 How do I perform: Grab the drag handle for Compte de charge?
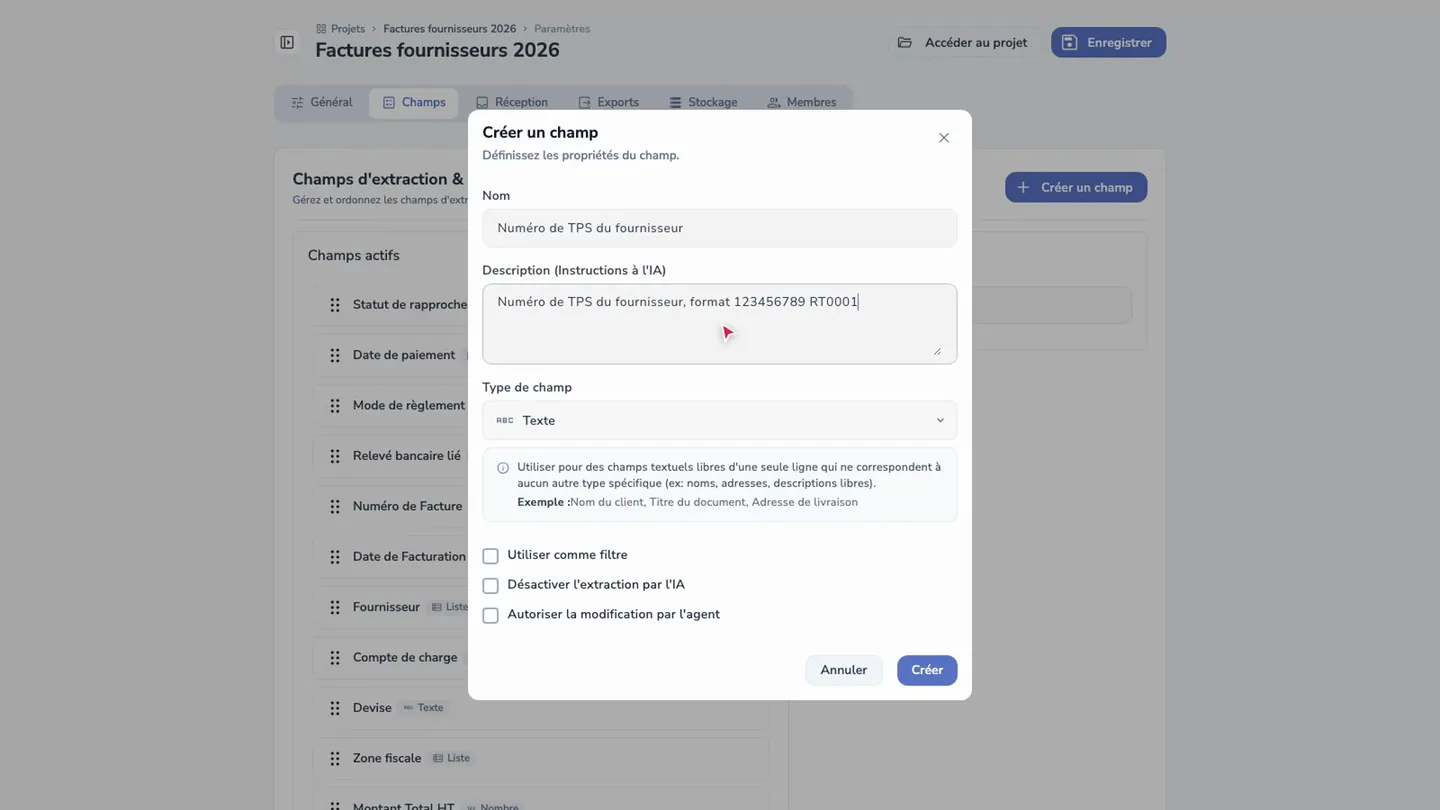point(335,658)
